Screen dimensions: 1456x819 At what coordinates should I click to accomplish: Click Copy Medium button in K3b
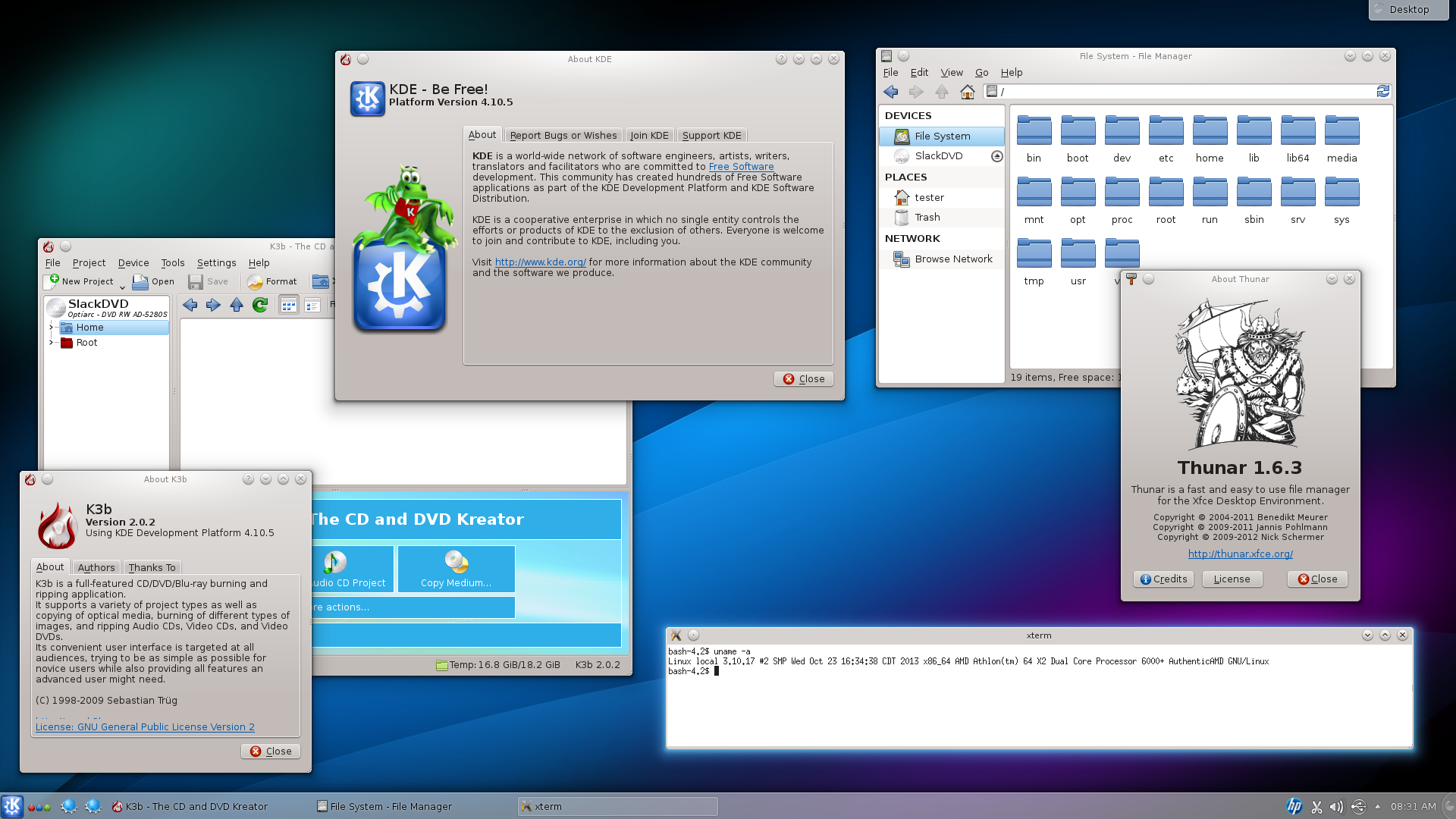(x=456, y=569)
